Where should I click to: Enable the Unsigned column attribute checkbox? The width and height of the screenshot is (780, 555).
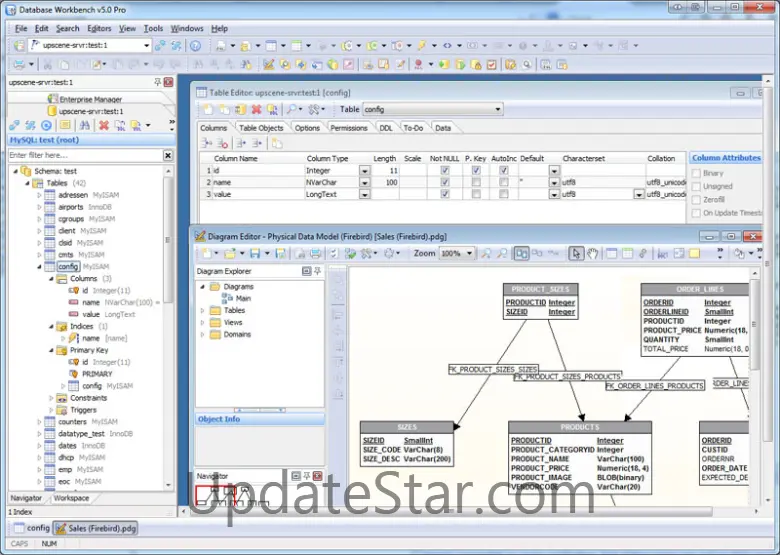point(696,186)
